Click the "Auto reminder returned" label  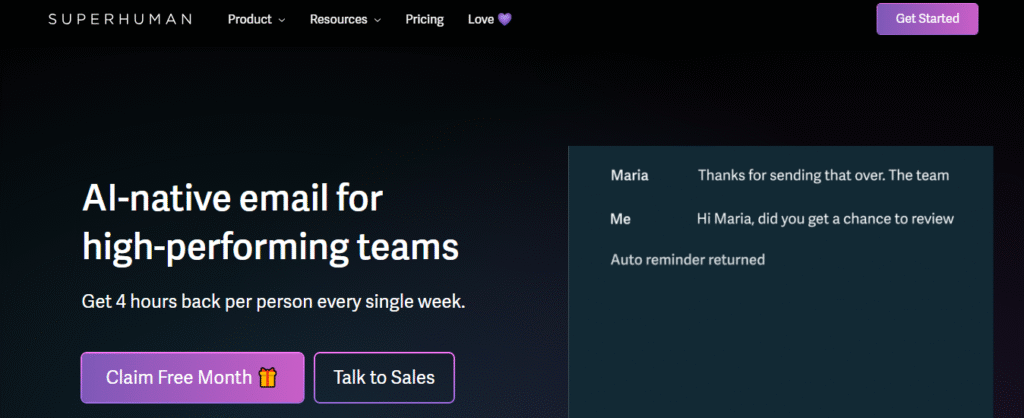pos(688,260)
